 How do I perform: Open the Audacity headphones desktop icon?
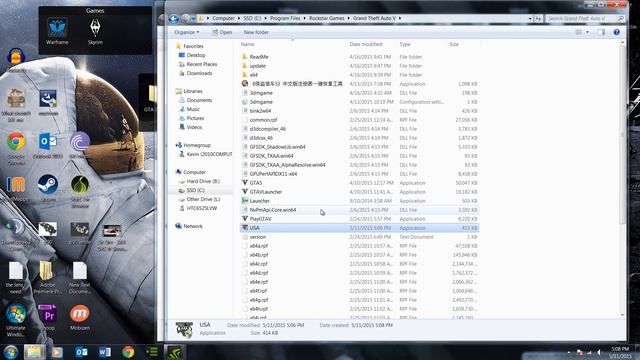coord(16,60)
